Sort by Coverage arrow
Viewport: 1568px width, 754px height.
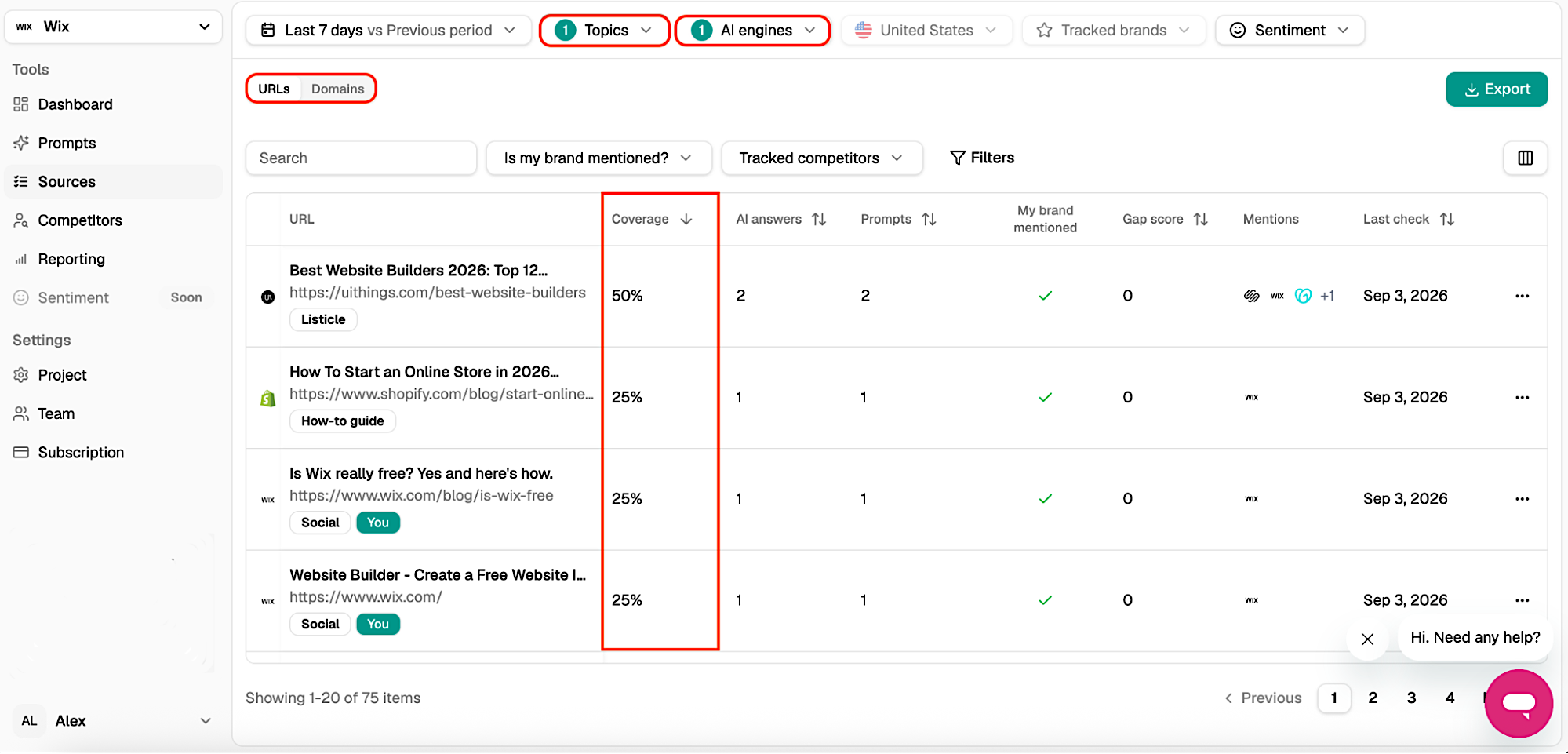coord(686,219)
